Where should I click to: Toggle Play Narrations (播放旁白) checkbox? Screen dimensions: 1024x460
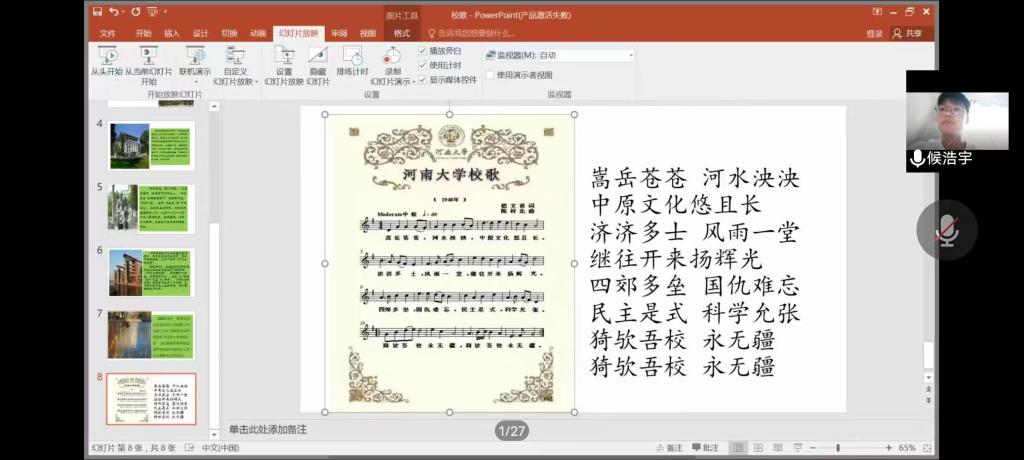(423, 50)
